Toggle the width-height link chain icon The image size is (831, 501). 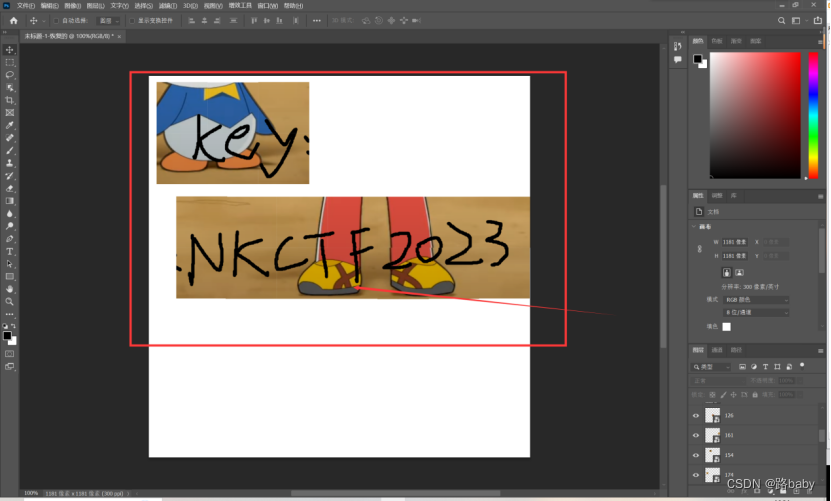[700, 249]
